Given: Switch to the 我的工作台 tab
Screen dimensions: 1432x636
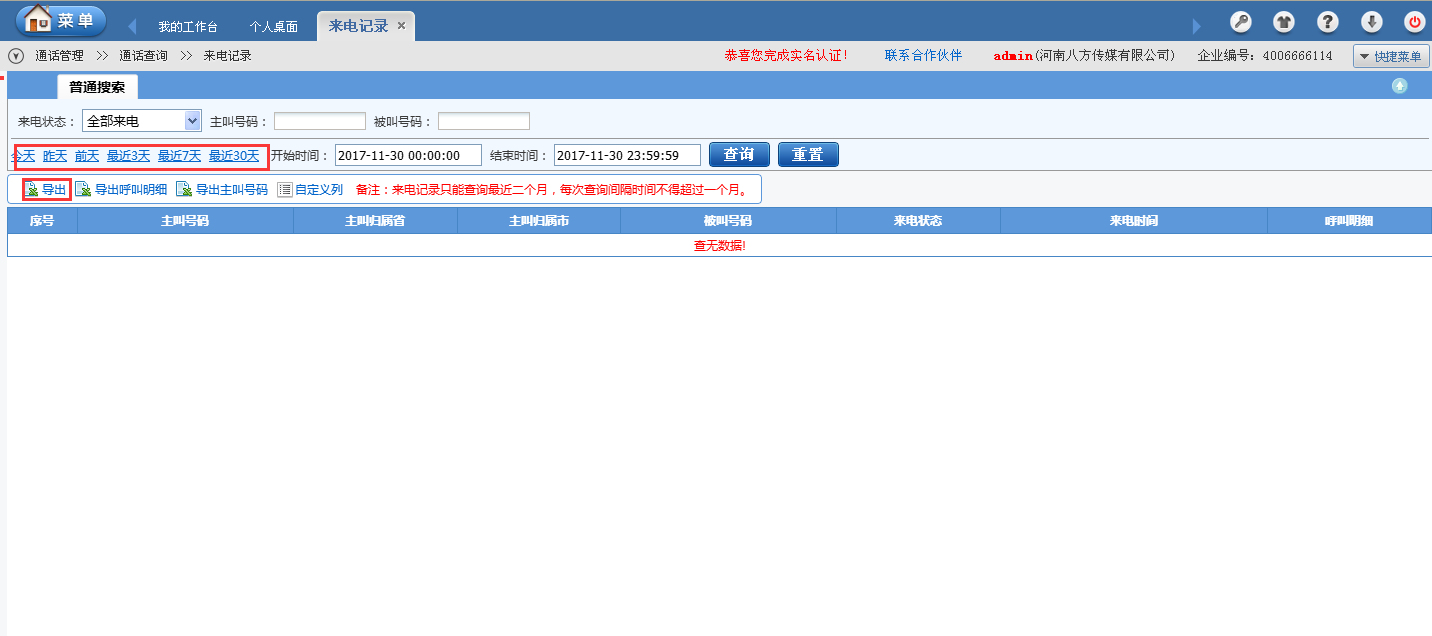Looking at the screenshot, I should click(187, 27).
